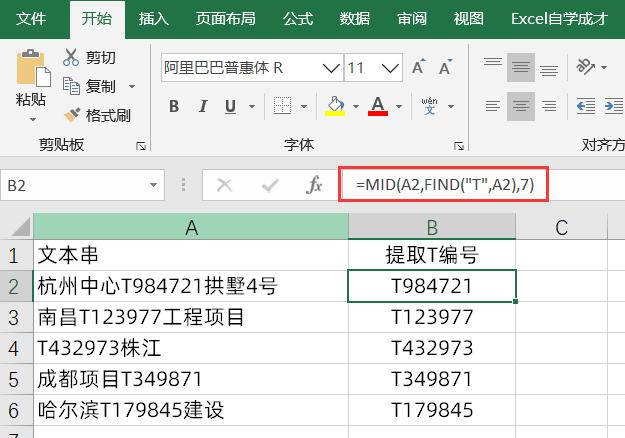625x438 pixels.
Task: Open phonetic guide dropdown arrow
Action: tap(451, 106)
